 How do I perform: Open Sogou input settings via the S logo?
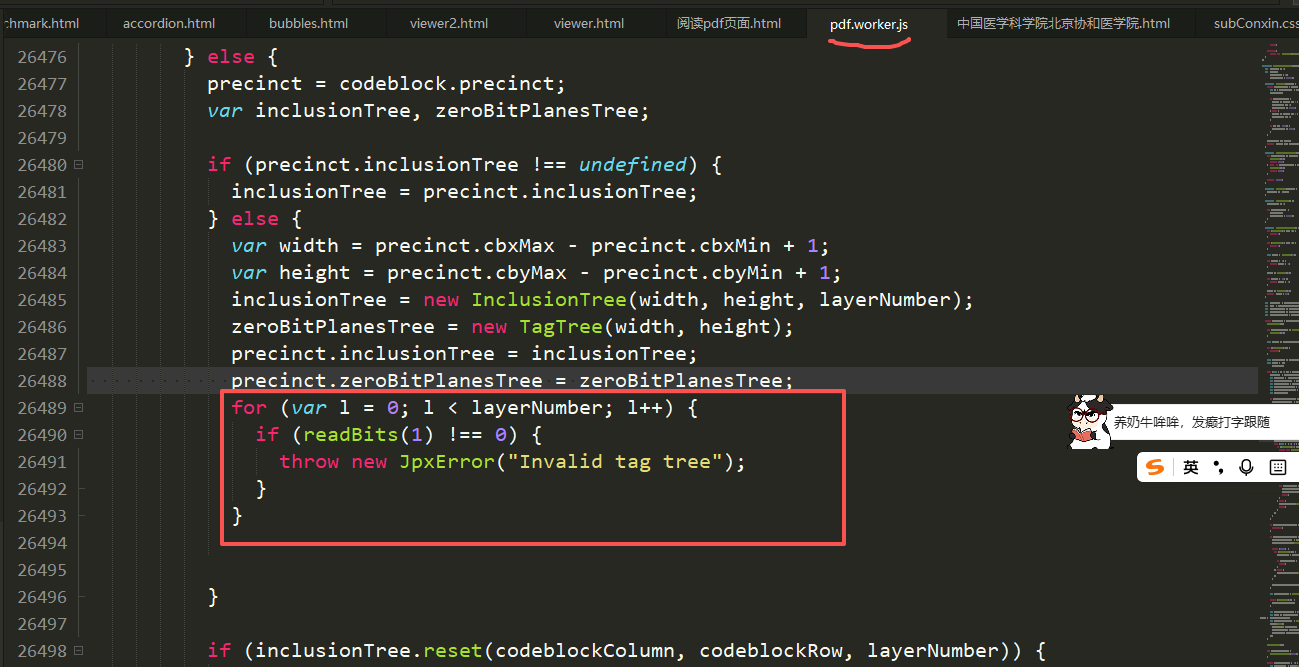coord(1155,467)
